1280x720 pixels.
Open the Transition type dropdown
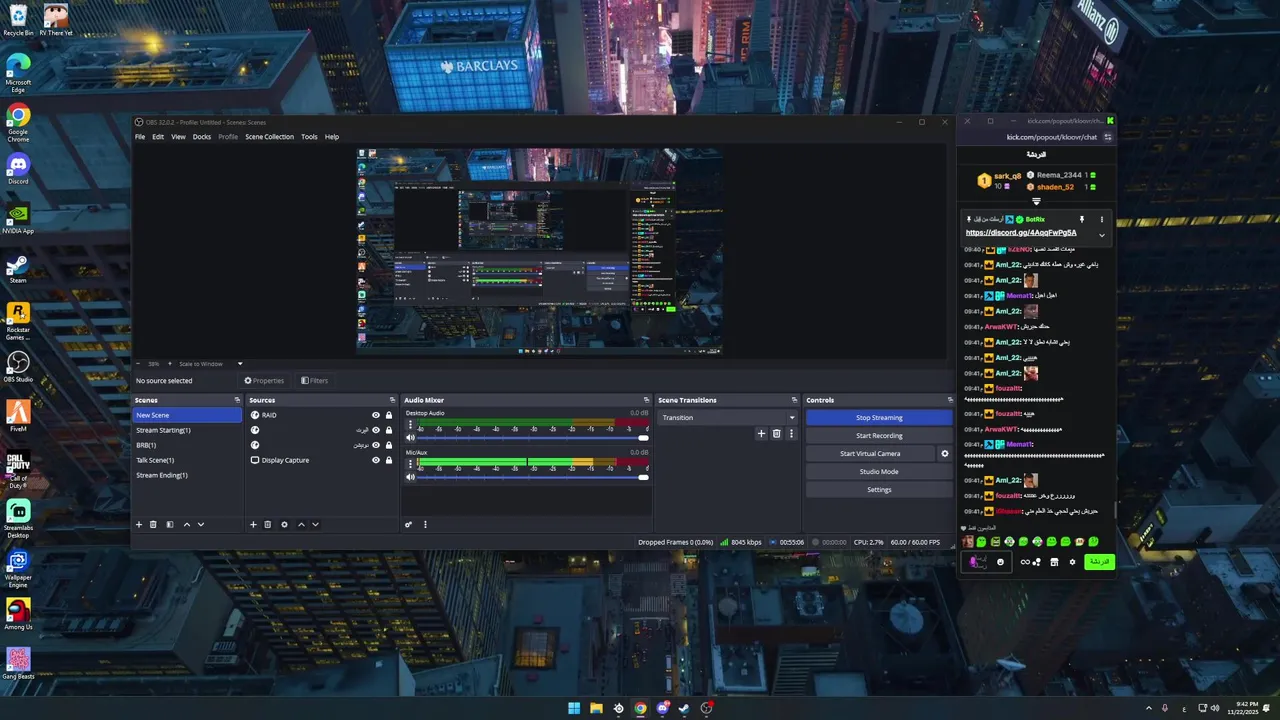pyautogui.click(x=728, y=418)
